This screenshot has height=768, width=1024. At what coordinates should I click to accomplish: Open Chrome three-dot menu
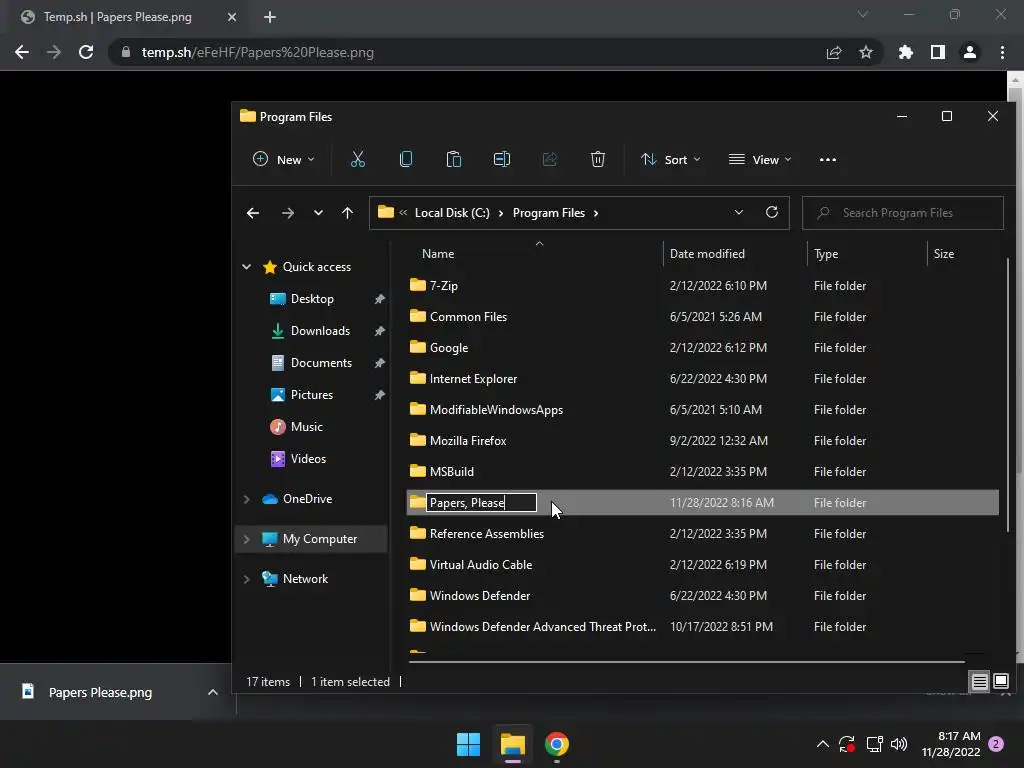pyautogui.click(x=1002, y=52)
